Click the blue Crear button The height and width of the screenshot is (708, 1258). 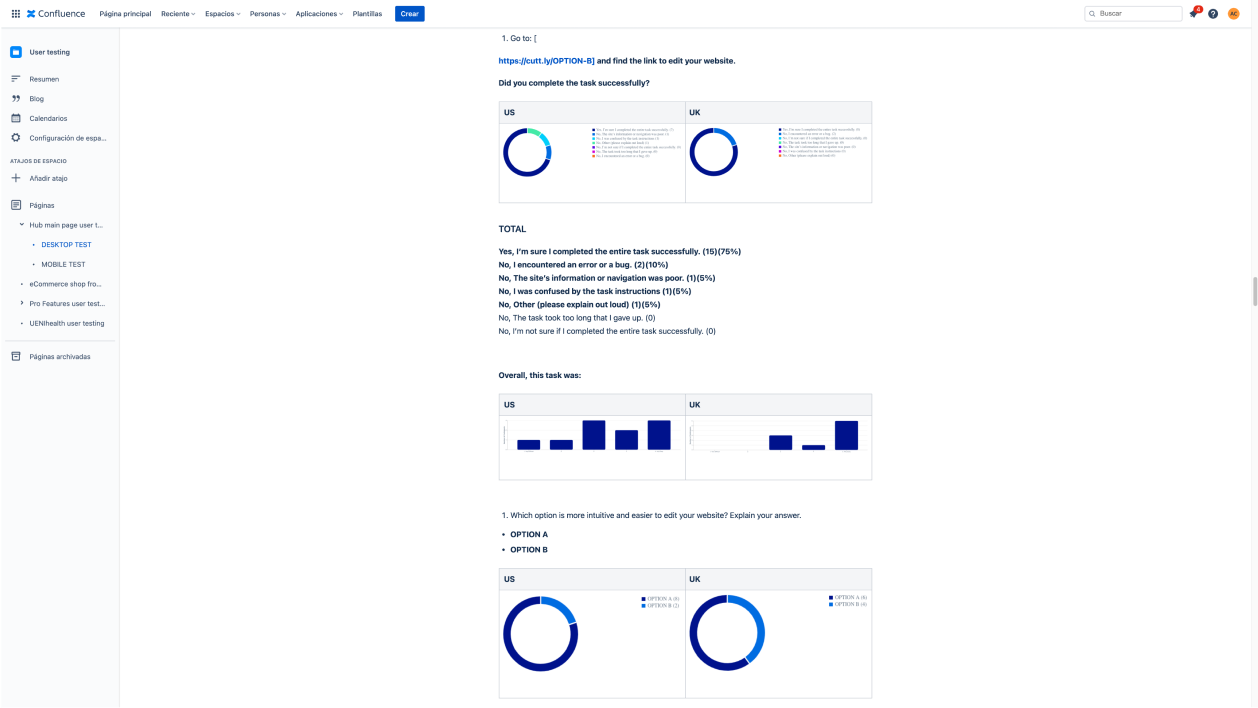(x=409, y=14)
